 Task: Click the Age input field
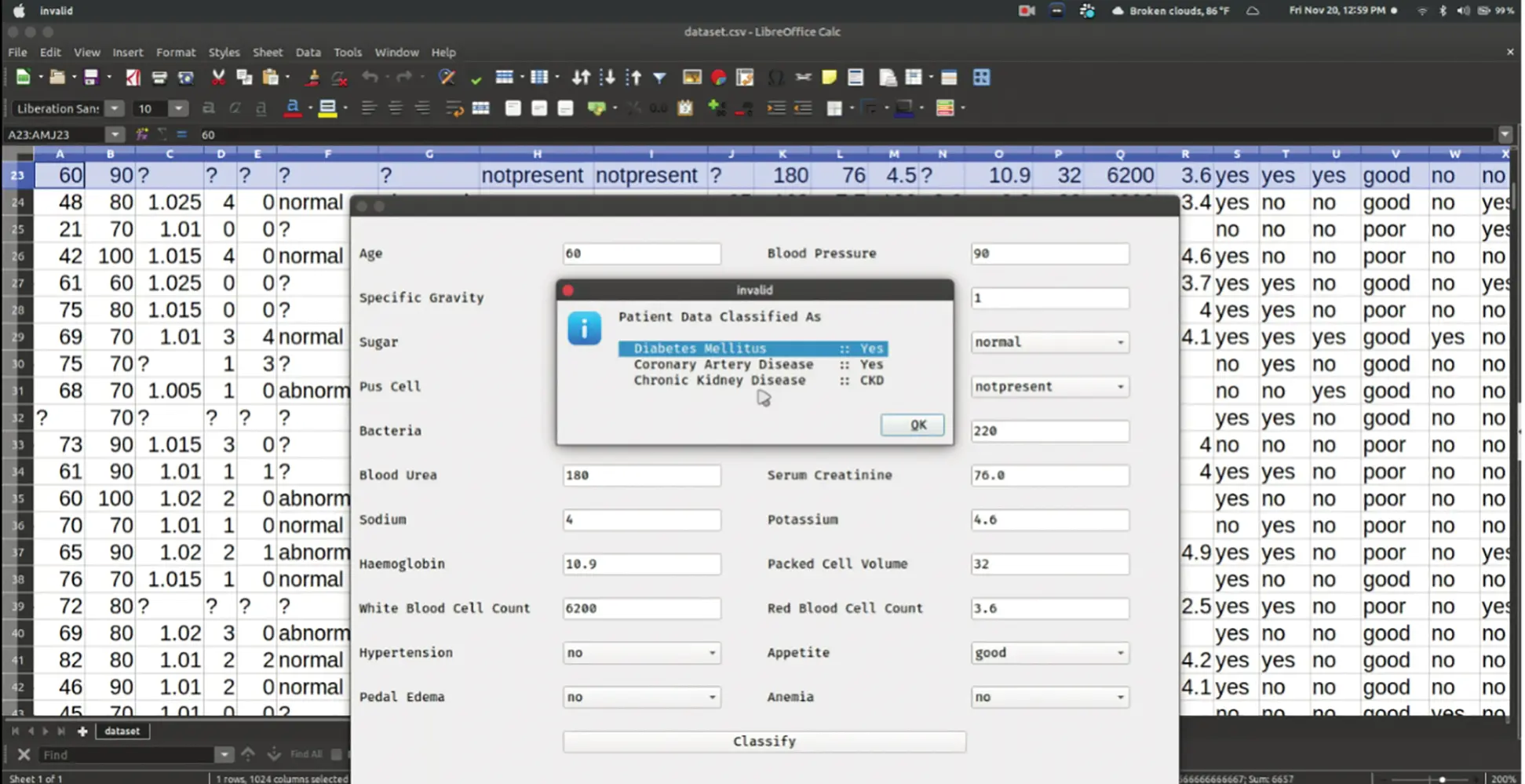coord(641,253)
